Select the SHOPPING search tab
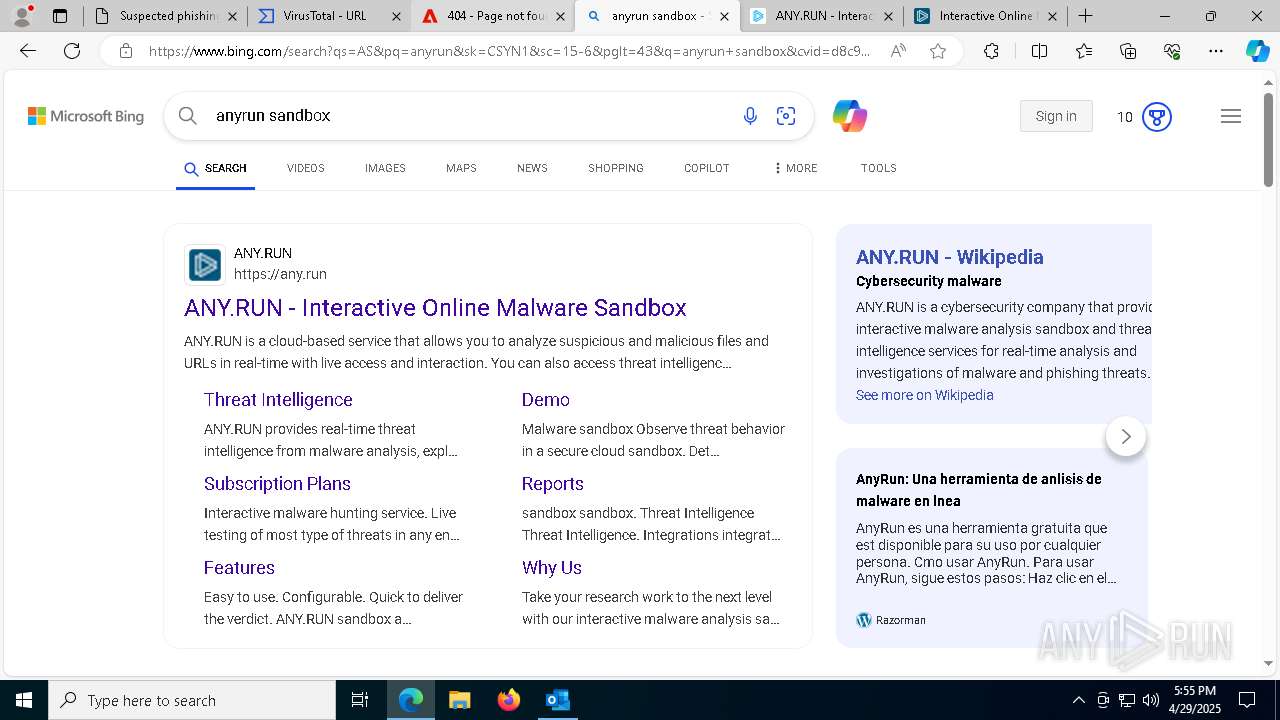This screenshot has width=1280, height=720. 616,168
